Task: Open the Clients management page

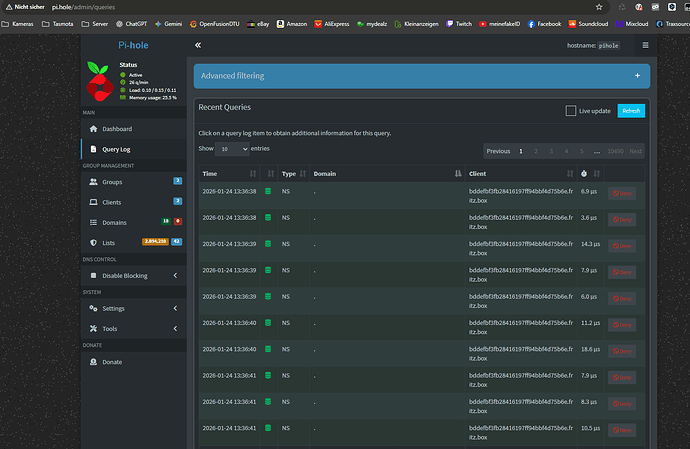Action: click(134, 202)
